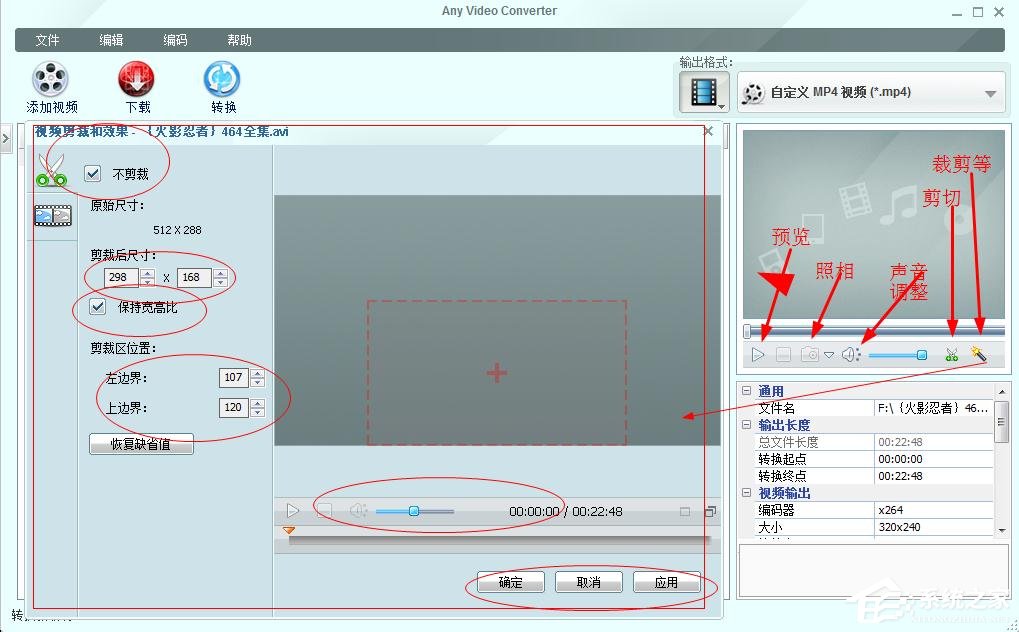Click the 确定 button to confirm

pos(509,581)
